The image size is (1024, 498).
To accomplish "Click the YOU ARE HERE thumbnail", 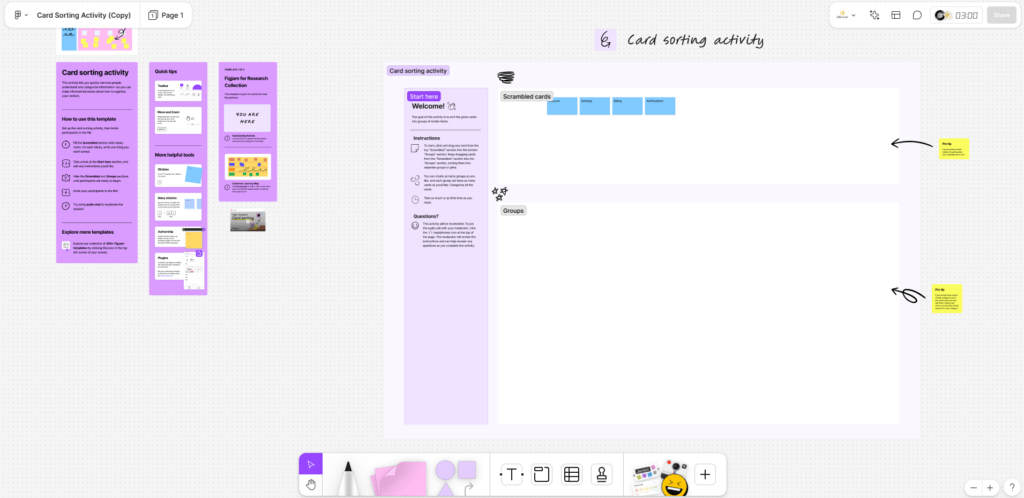I will 247,118.
